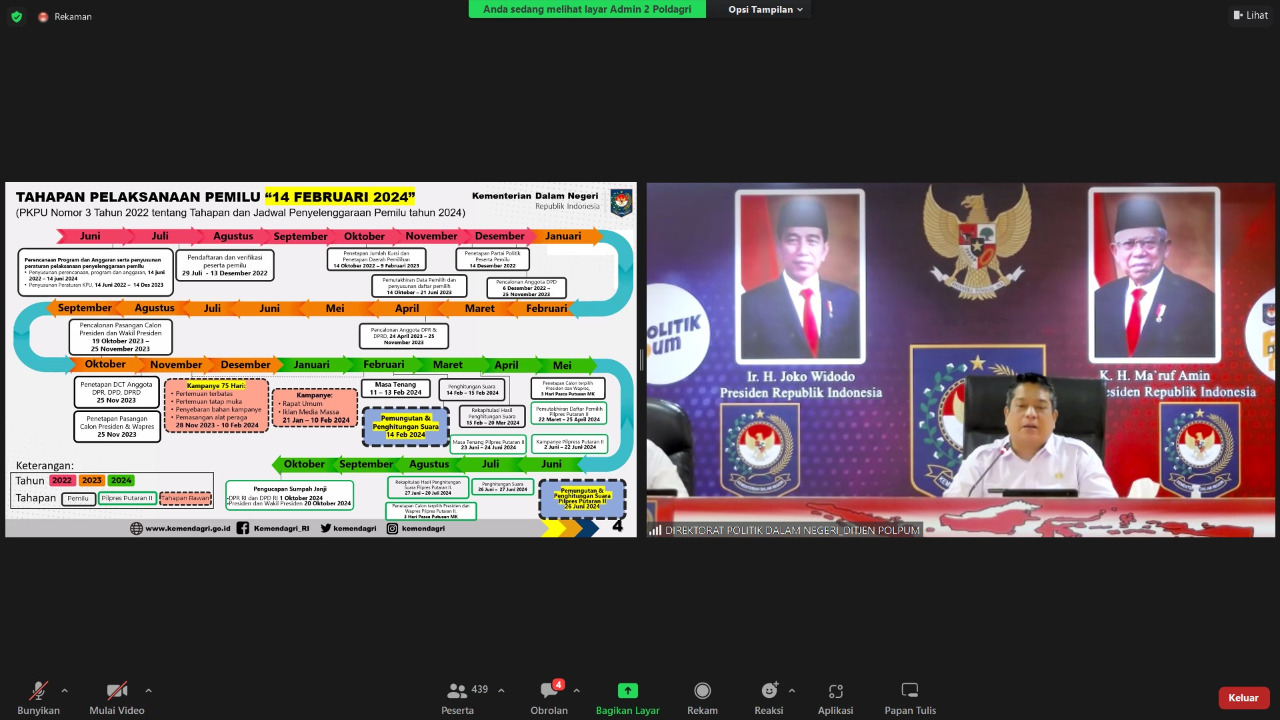Open the Peserta participants panel
The height and width of the screenshot is (720, 1280).
(458, 698)
